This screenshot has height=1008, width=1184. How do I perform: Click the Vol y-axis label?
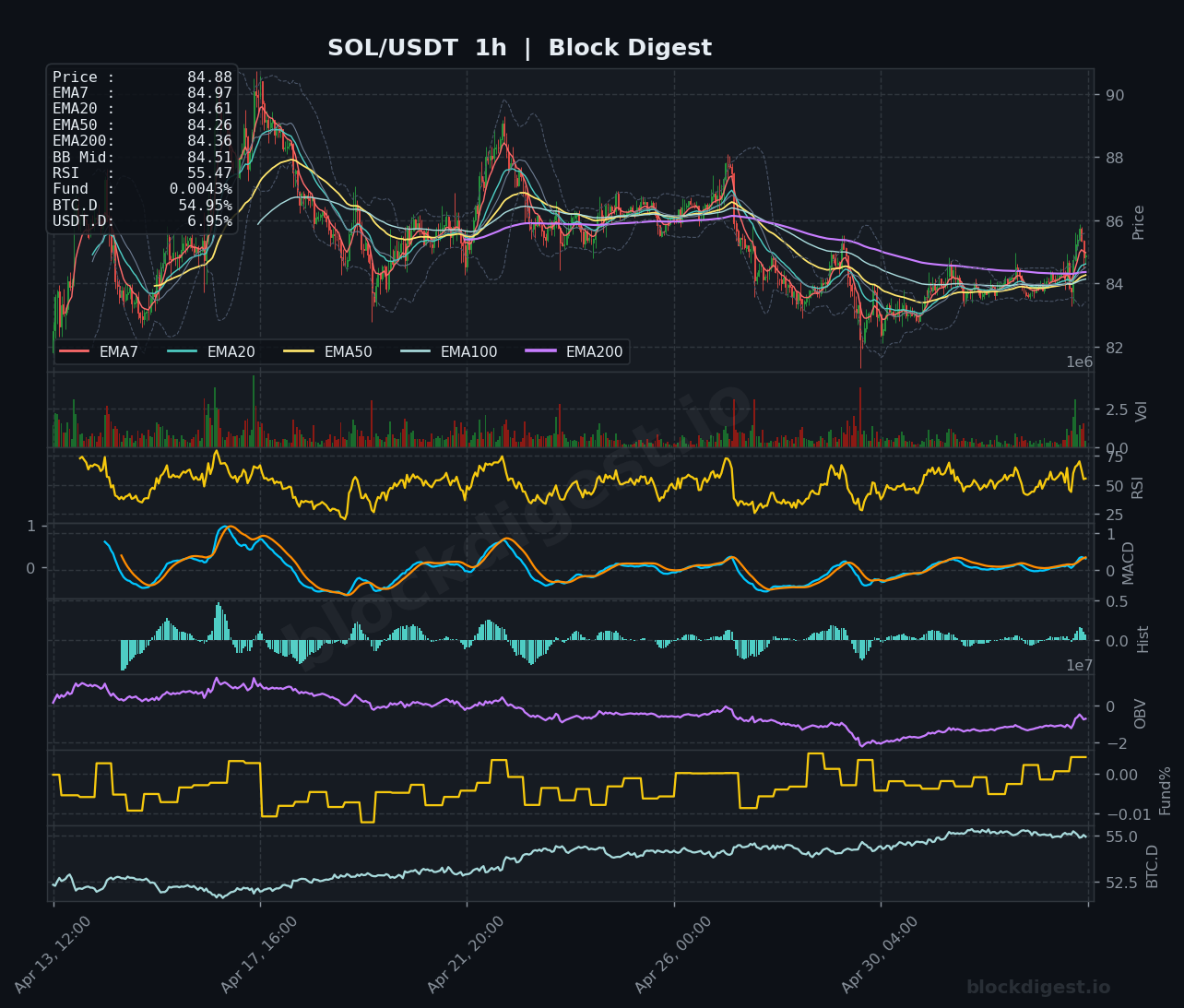point(1142,411)
